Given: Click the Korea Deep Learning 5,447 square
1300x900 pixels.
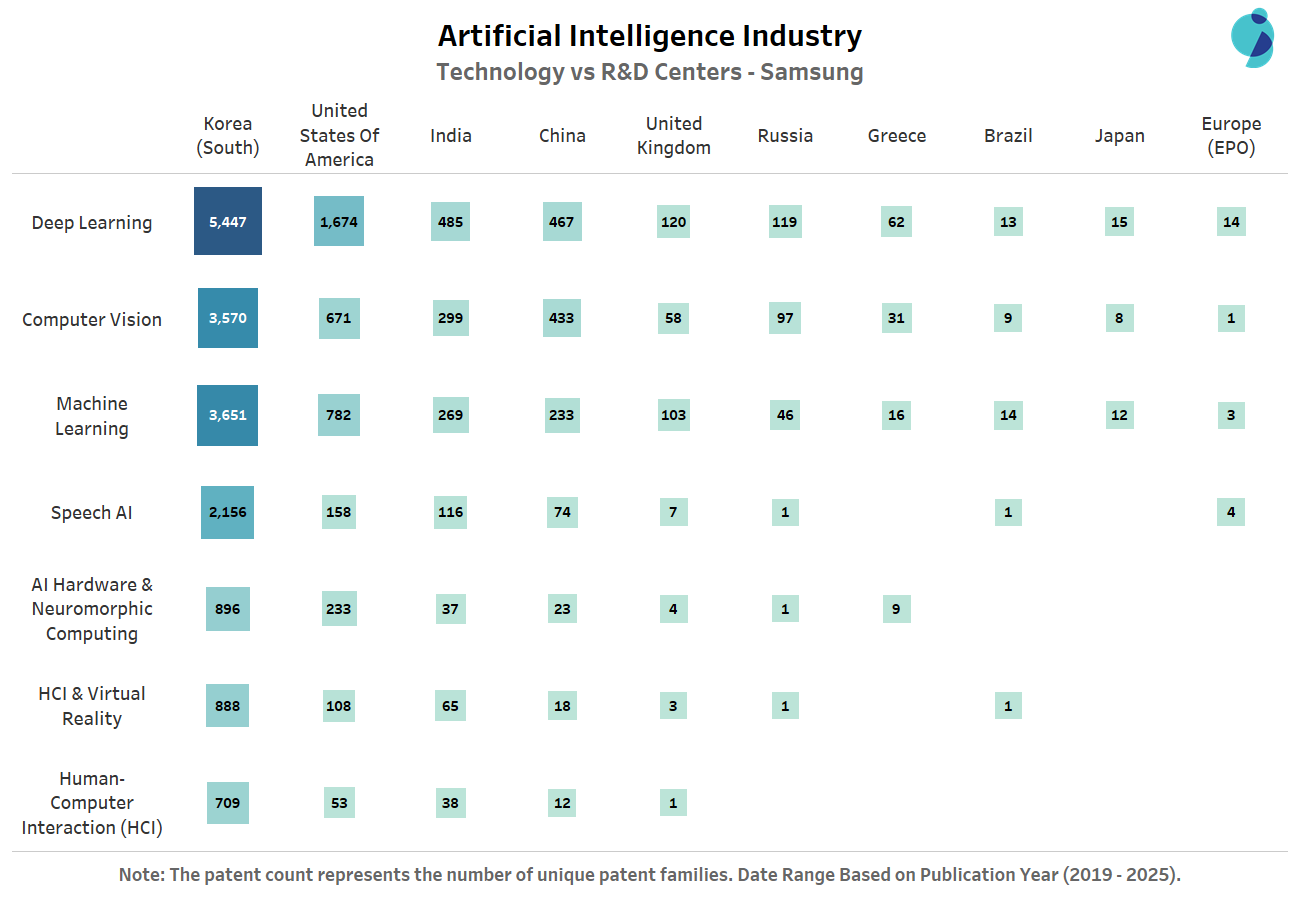Looking at the screenshot, I should 228,221.
